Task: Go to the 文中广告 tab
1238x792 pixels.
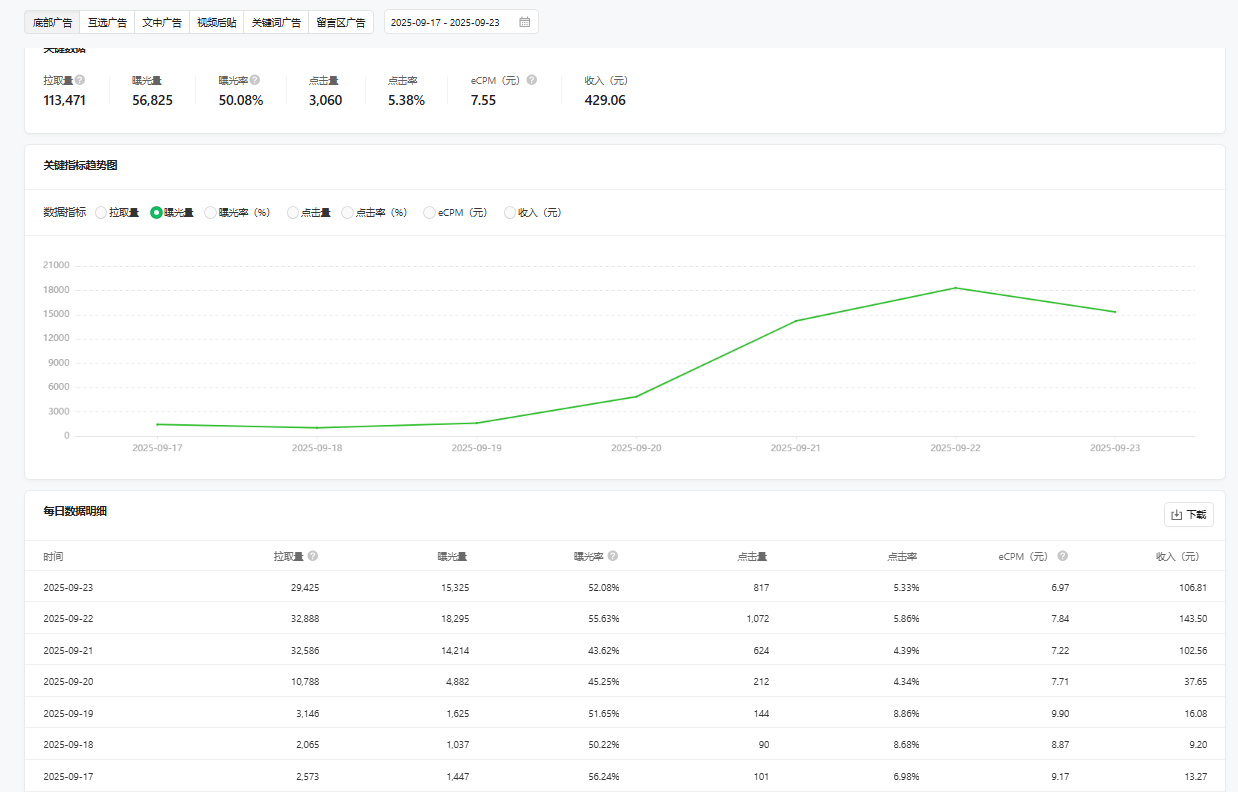Action: click(x=162, y=22)
